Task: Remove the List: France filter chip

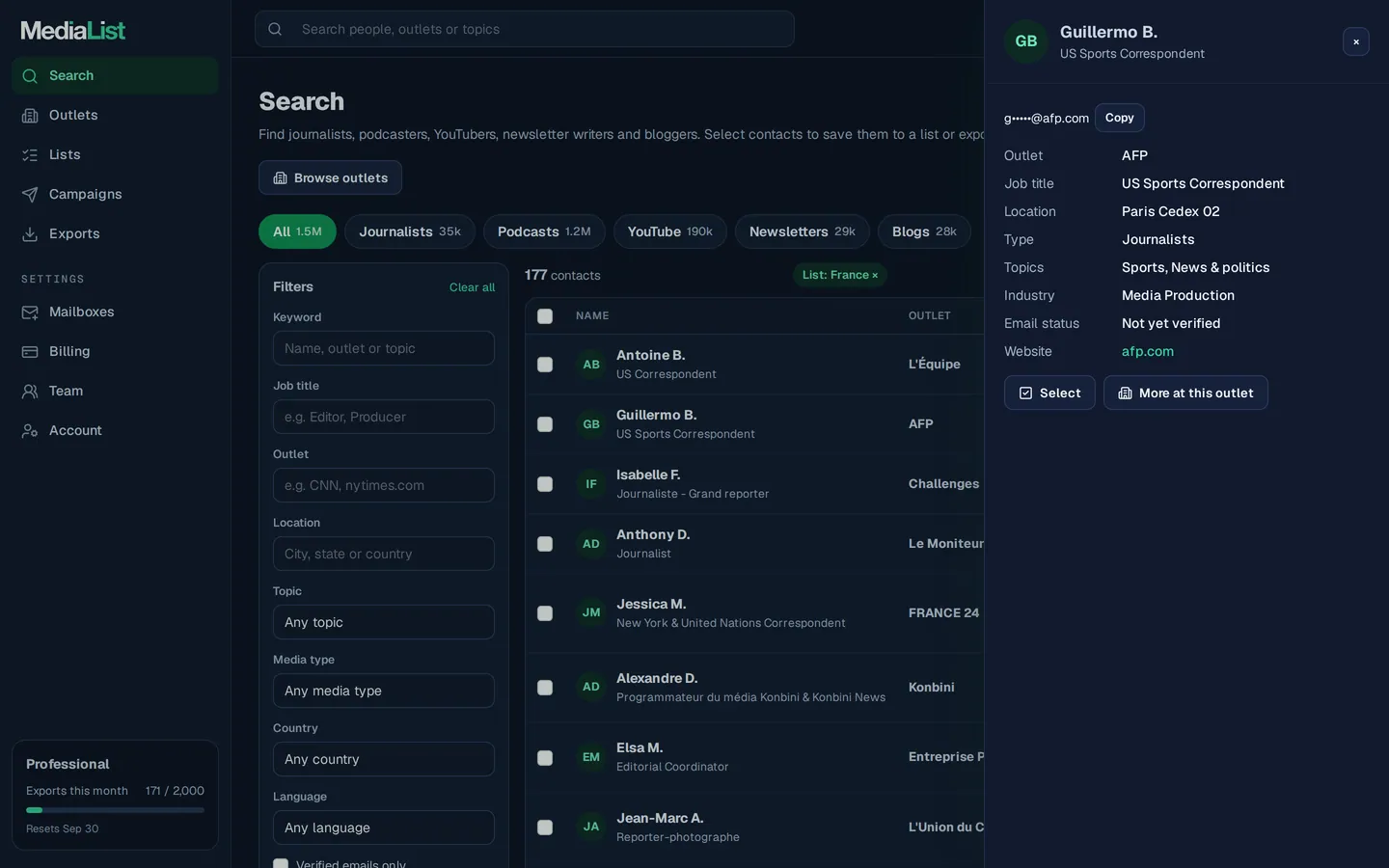Action: point(840,275)
